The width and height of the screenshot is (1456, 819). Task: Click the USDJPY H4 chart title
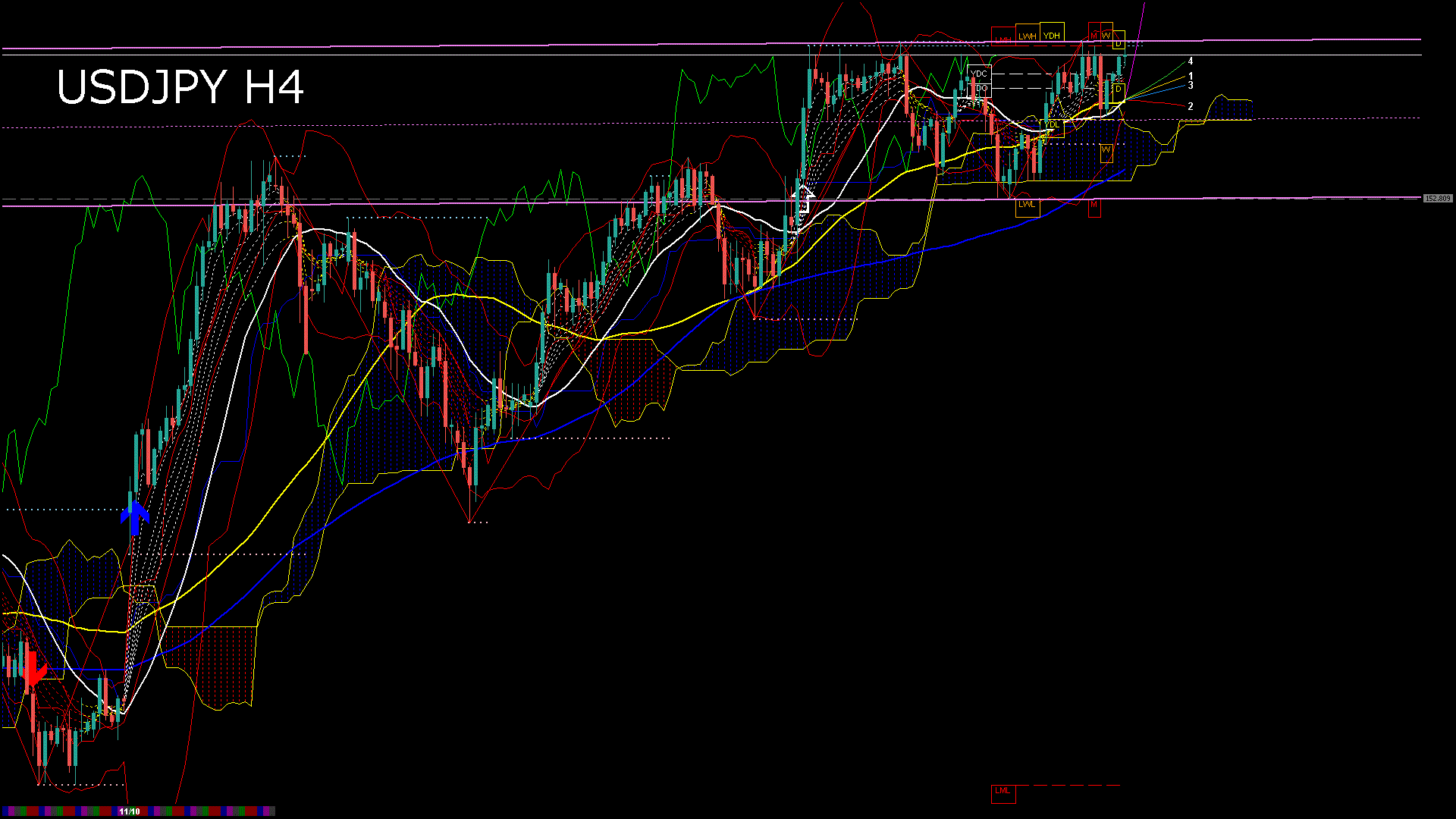tap(182, 87)
